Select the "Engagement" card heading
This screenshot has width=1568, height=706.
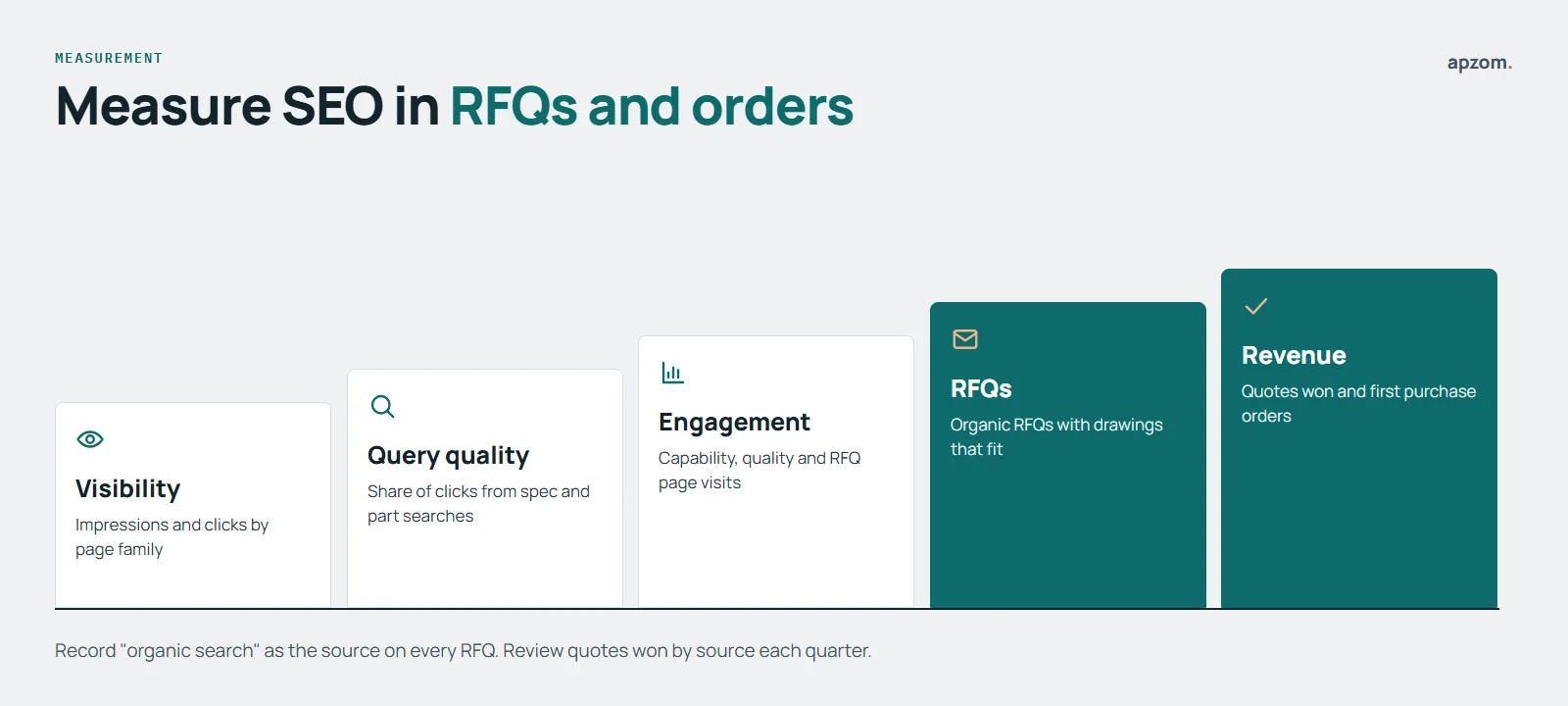point(734,422)
